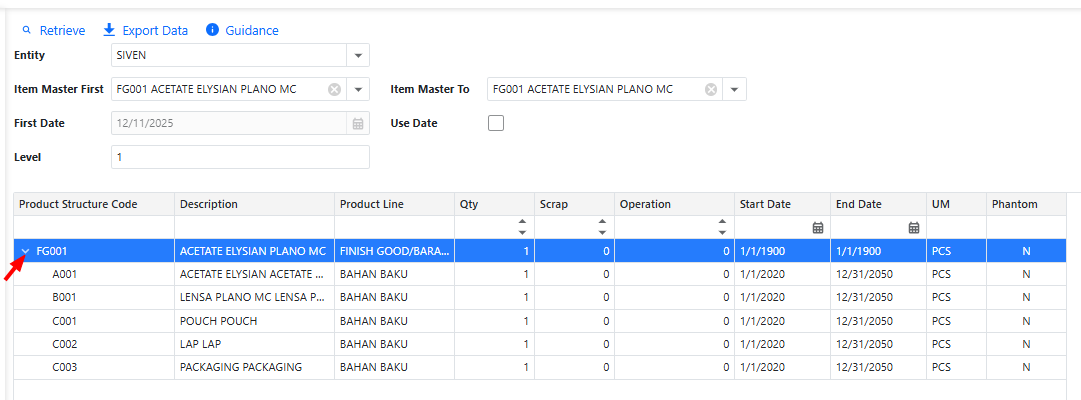The height and width of the screenshot is (400, 1081).
Task: Click the Scrap filter spinner
Action: coord(602,227)
